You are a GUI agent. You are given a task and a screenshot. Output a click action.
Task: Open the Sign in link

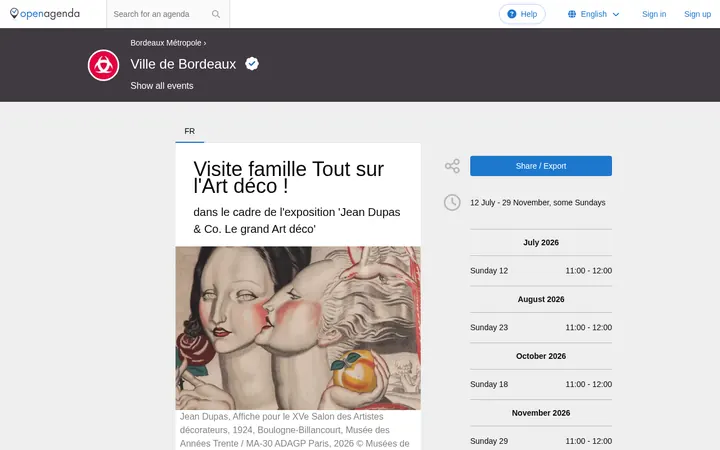[654, 14]
